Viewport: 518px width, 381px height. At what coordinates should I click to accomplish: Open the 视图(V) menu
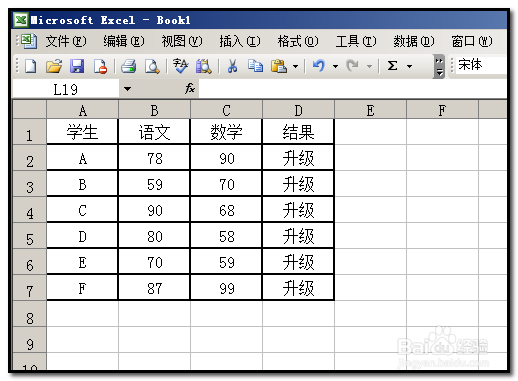(182, 41)
